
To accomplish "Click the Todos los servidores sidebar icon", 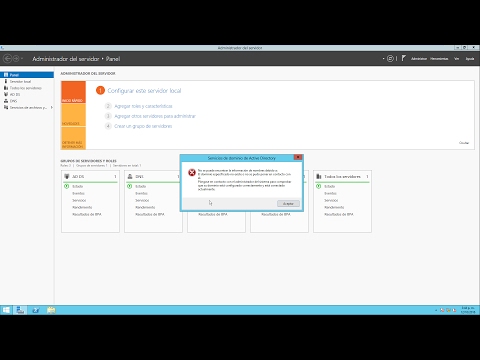I will (6, 88).
